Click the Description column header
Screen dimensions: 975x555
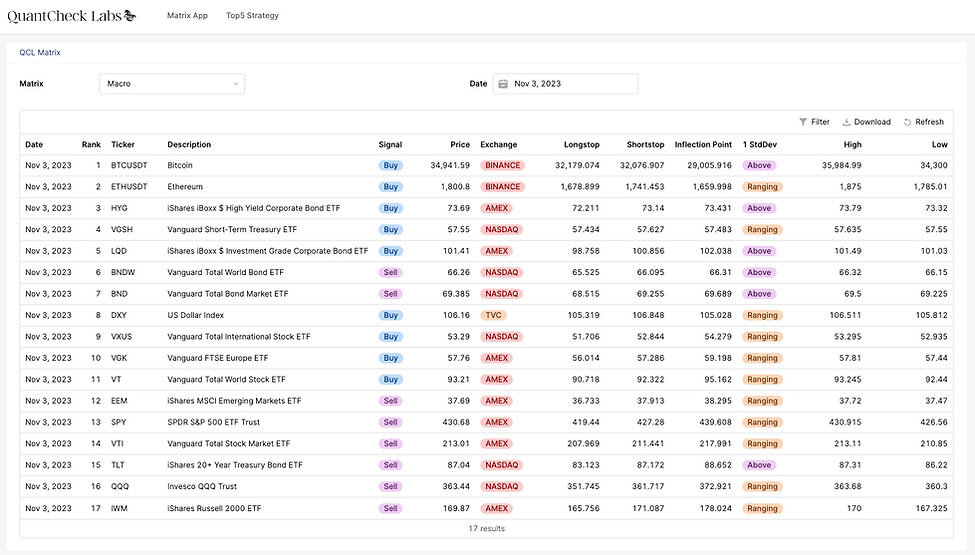click(189, 144)
